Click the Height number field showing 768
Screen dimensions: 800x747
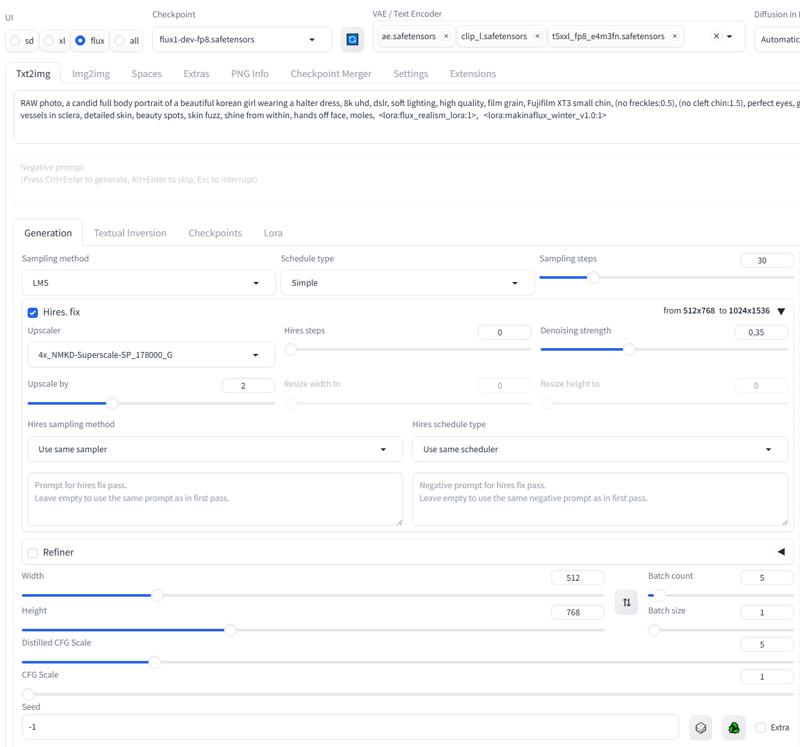point(578,612)
